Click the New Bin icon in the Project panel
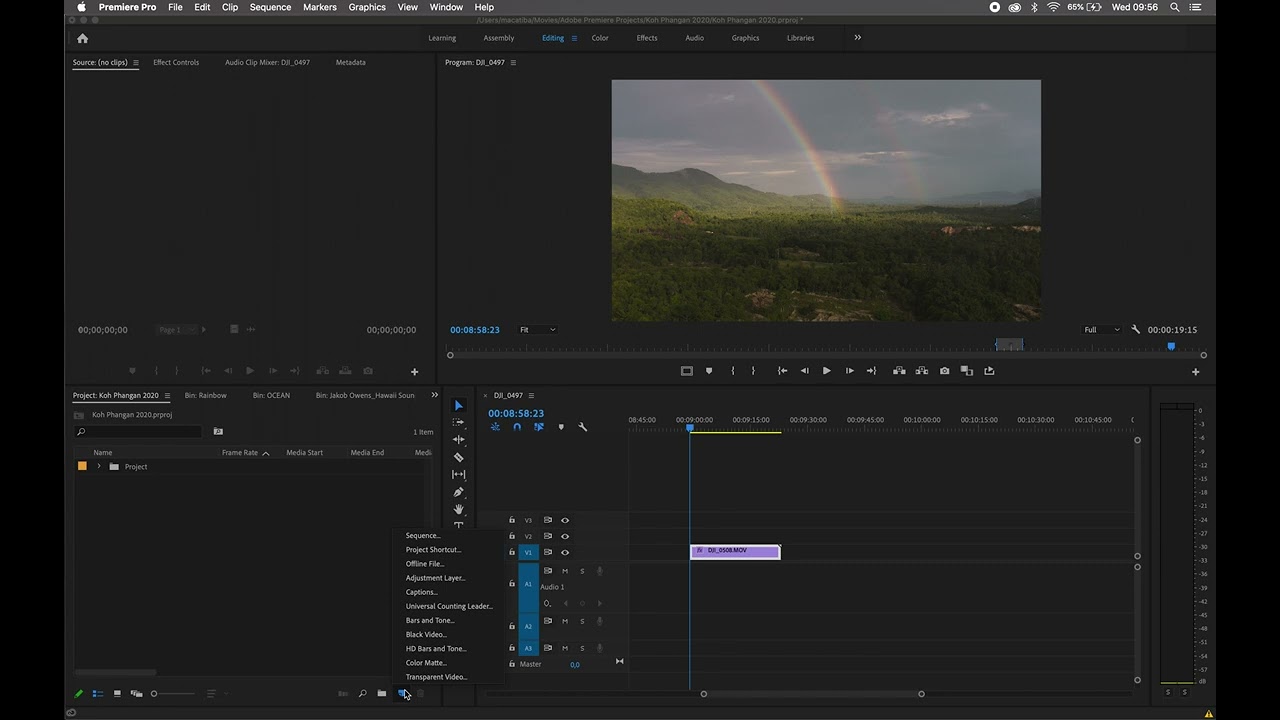1280x720 pixels. pyautogui.click(x=381, y=693)
